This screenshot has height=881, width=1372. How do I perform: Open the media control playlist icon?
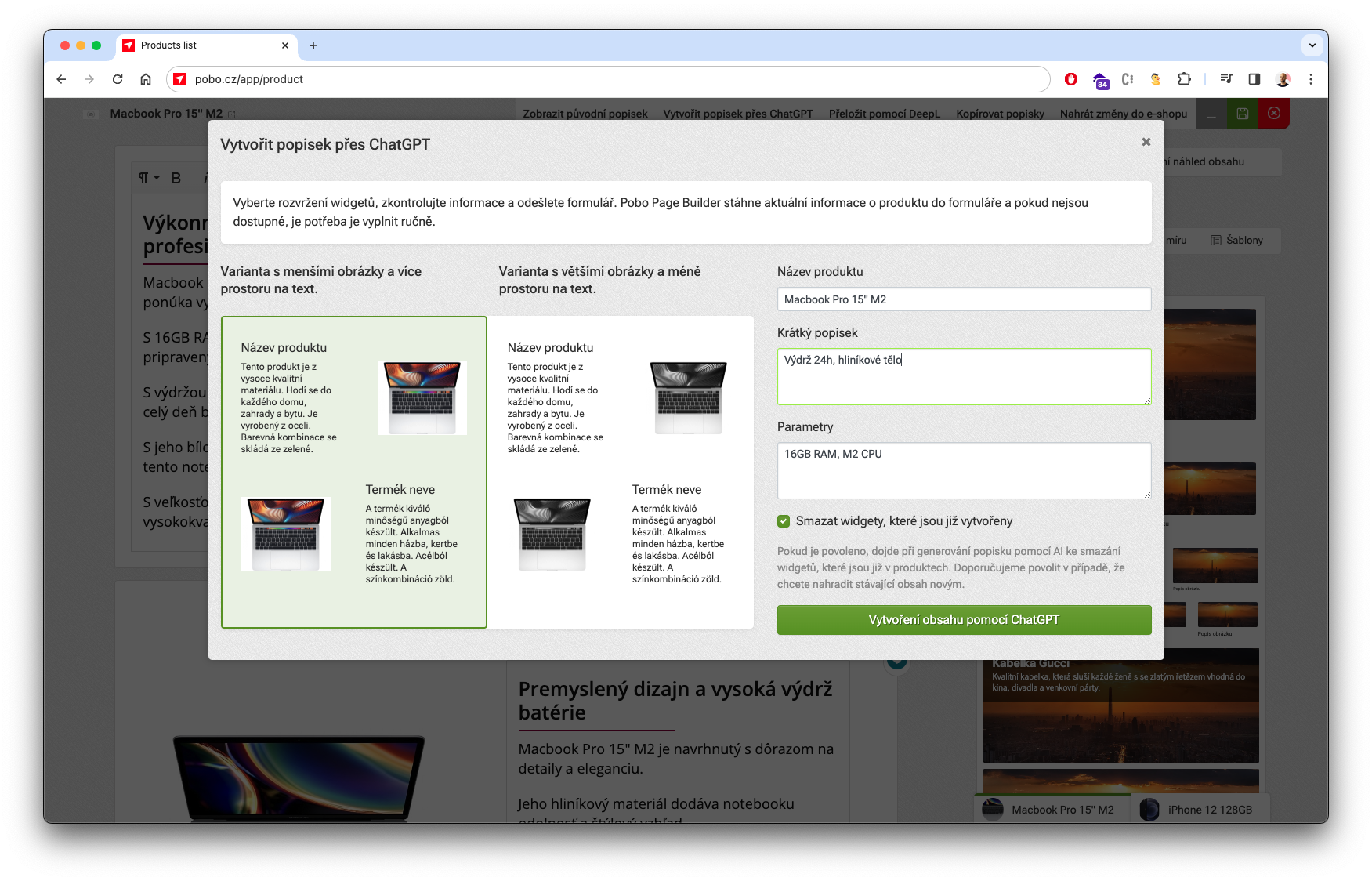pyautogui.click(x=1226, y=79)
